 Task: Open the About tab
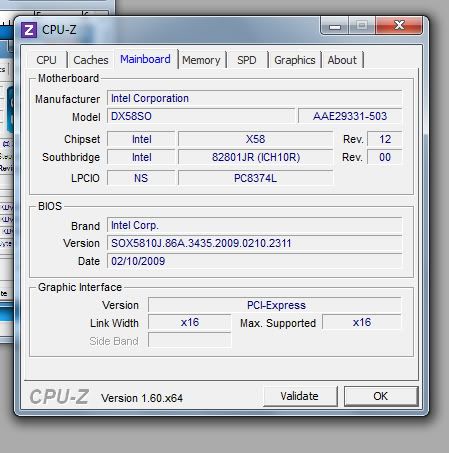click(x=342, y=60)
